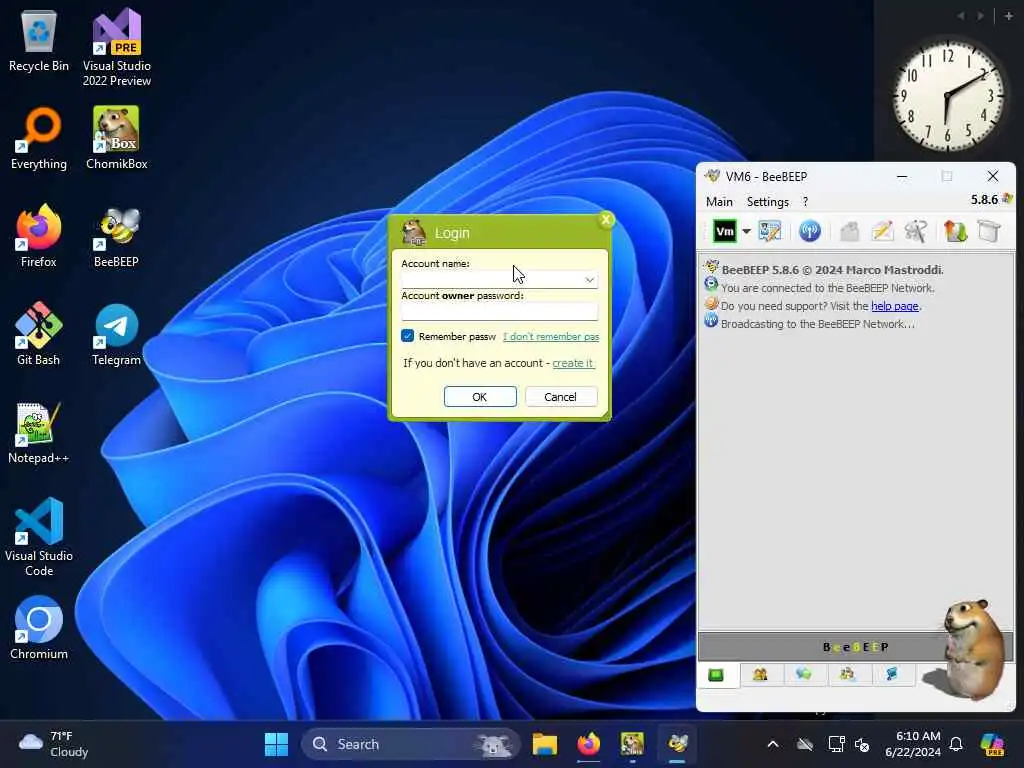Screen dimensions: 1024x768
Task: Switch to the blue network tab in BeeBEEP
Action: click(891, 675)
